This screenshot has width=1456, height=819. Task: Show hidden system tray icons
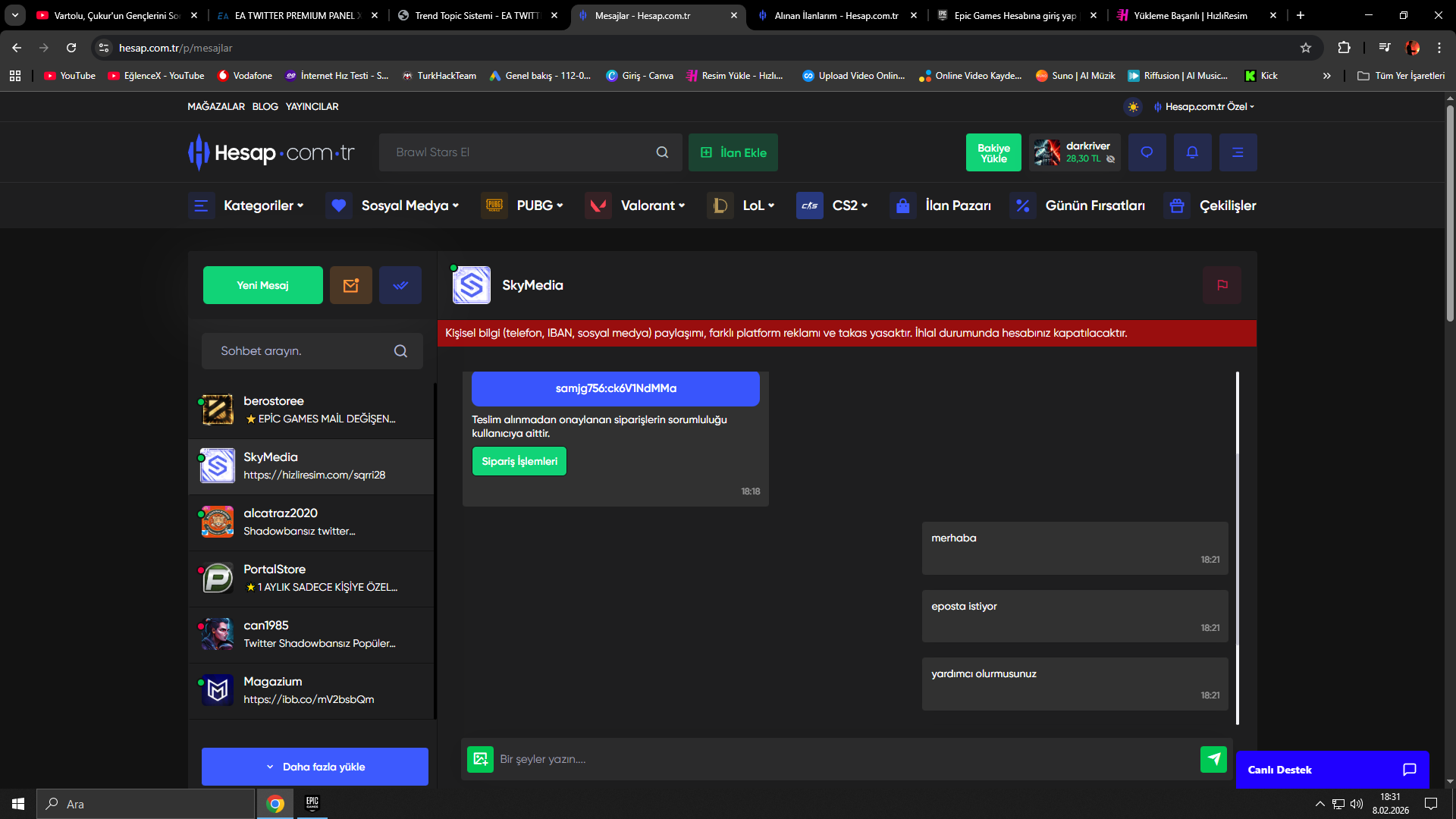click(1320, 804)
